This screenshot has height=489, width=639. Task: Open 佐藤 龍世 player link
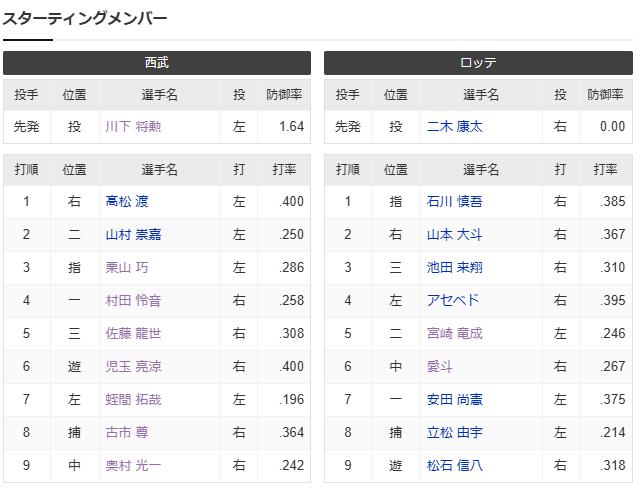(133, 333)
